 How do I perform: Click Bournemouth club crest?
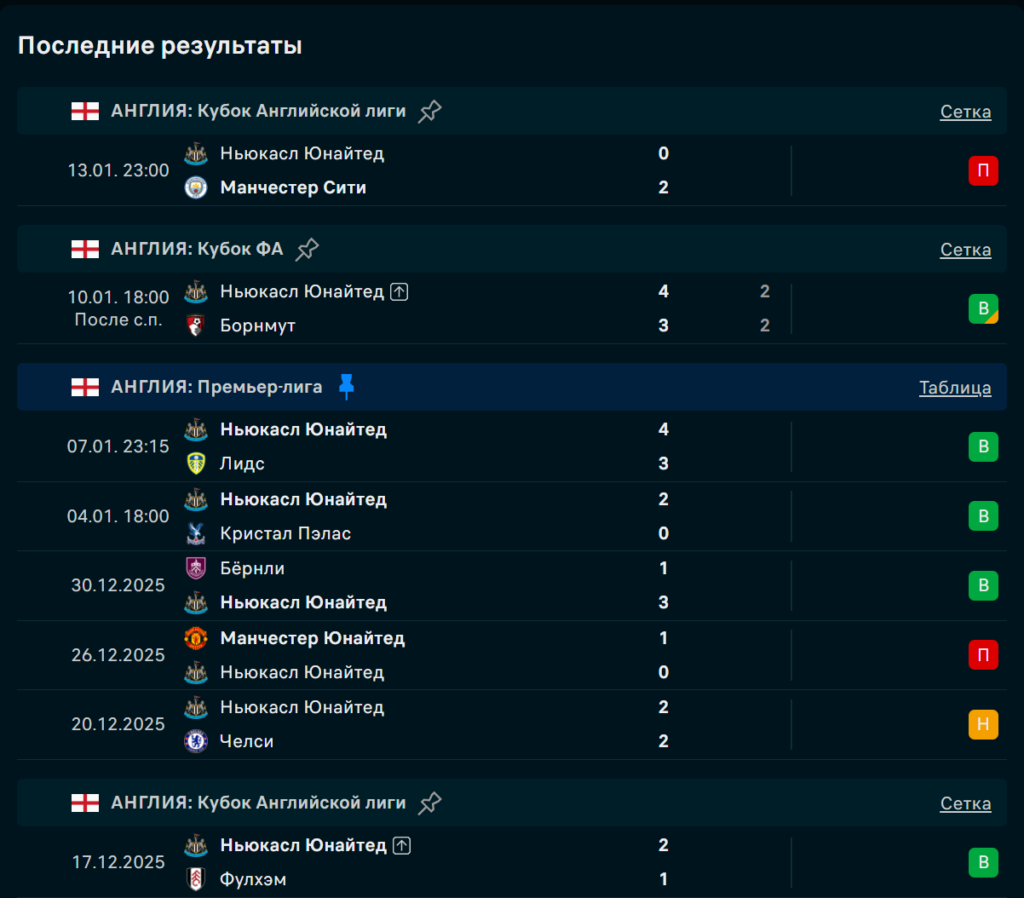[x=196, y=326]
